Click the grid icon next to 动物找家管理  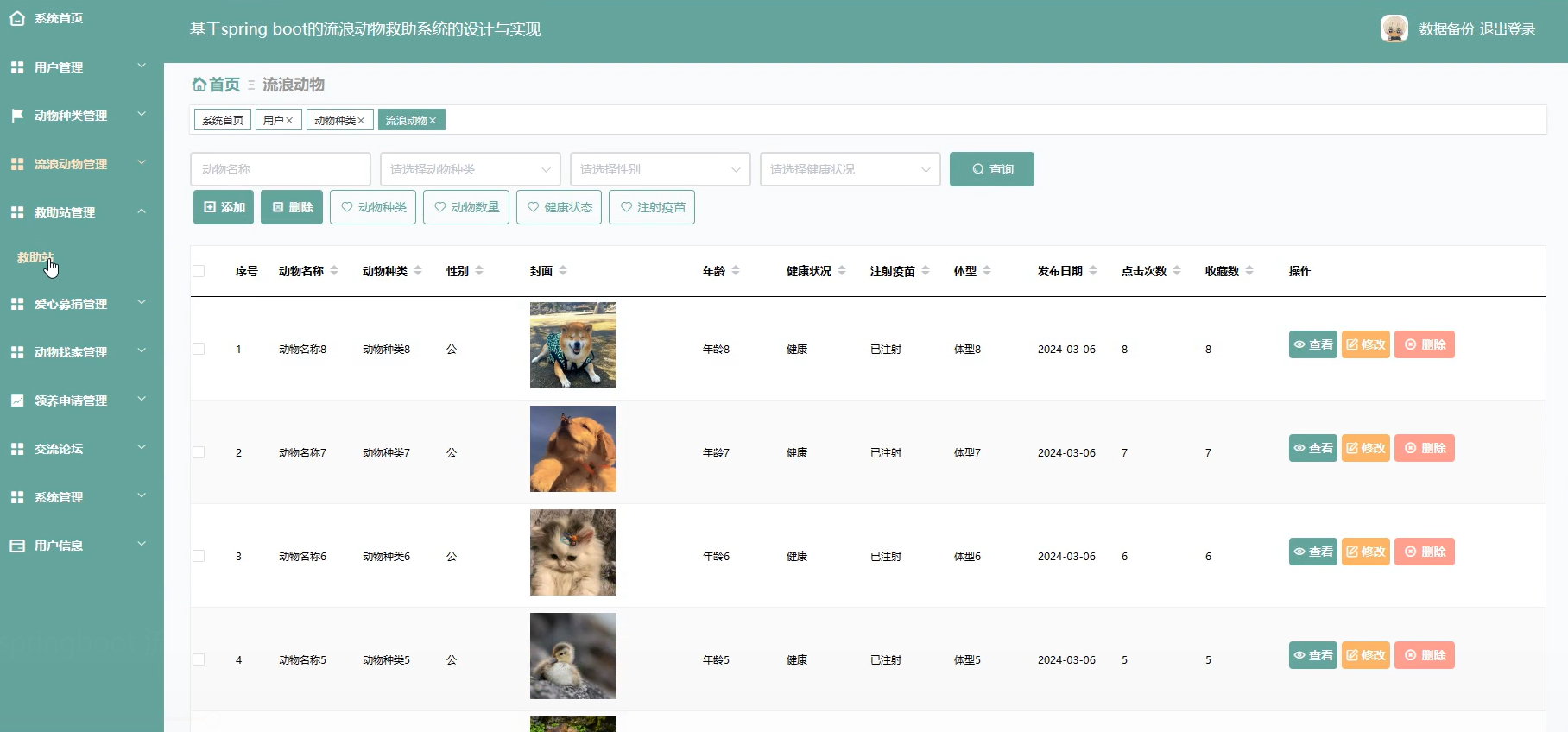[x=17, y=351]
